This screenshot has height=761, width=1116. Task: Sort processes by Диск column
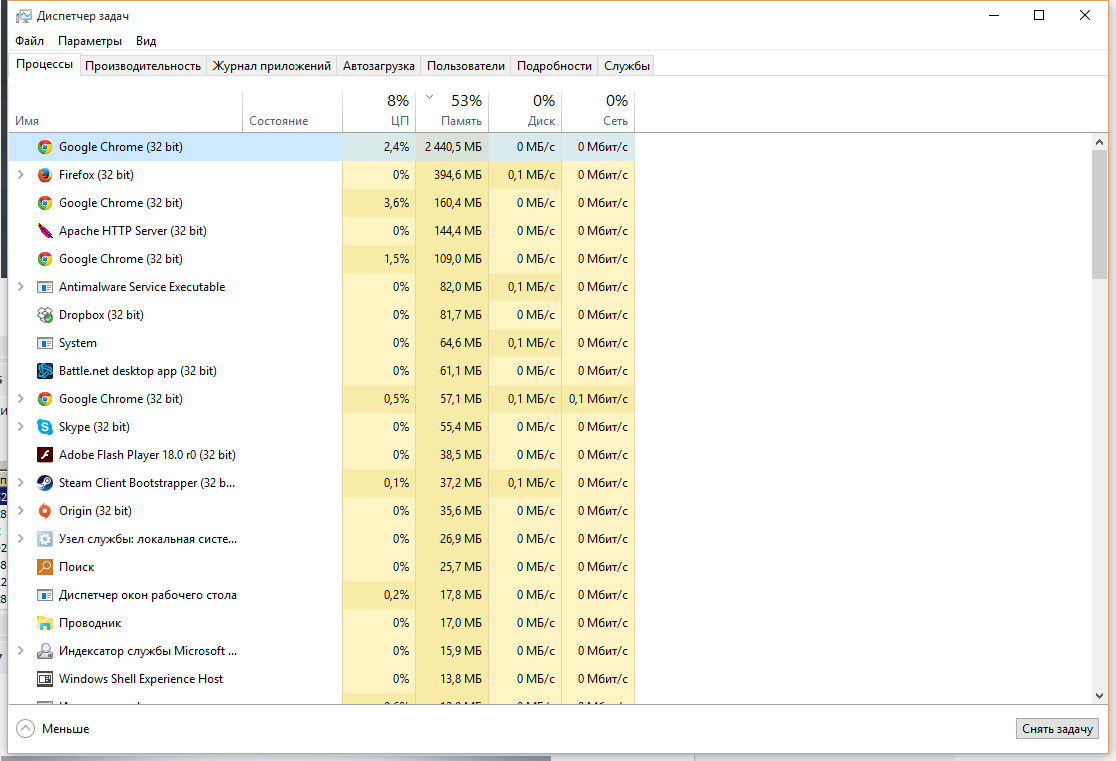tap(525, 112)
